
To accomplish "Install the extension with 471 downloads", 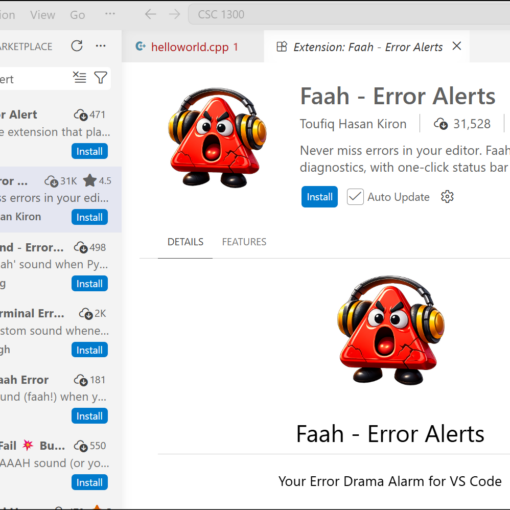I will coord(89,151).
